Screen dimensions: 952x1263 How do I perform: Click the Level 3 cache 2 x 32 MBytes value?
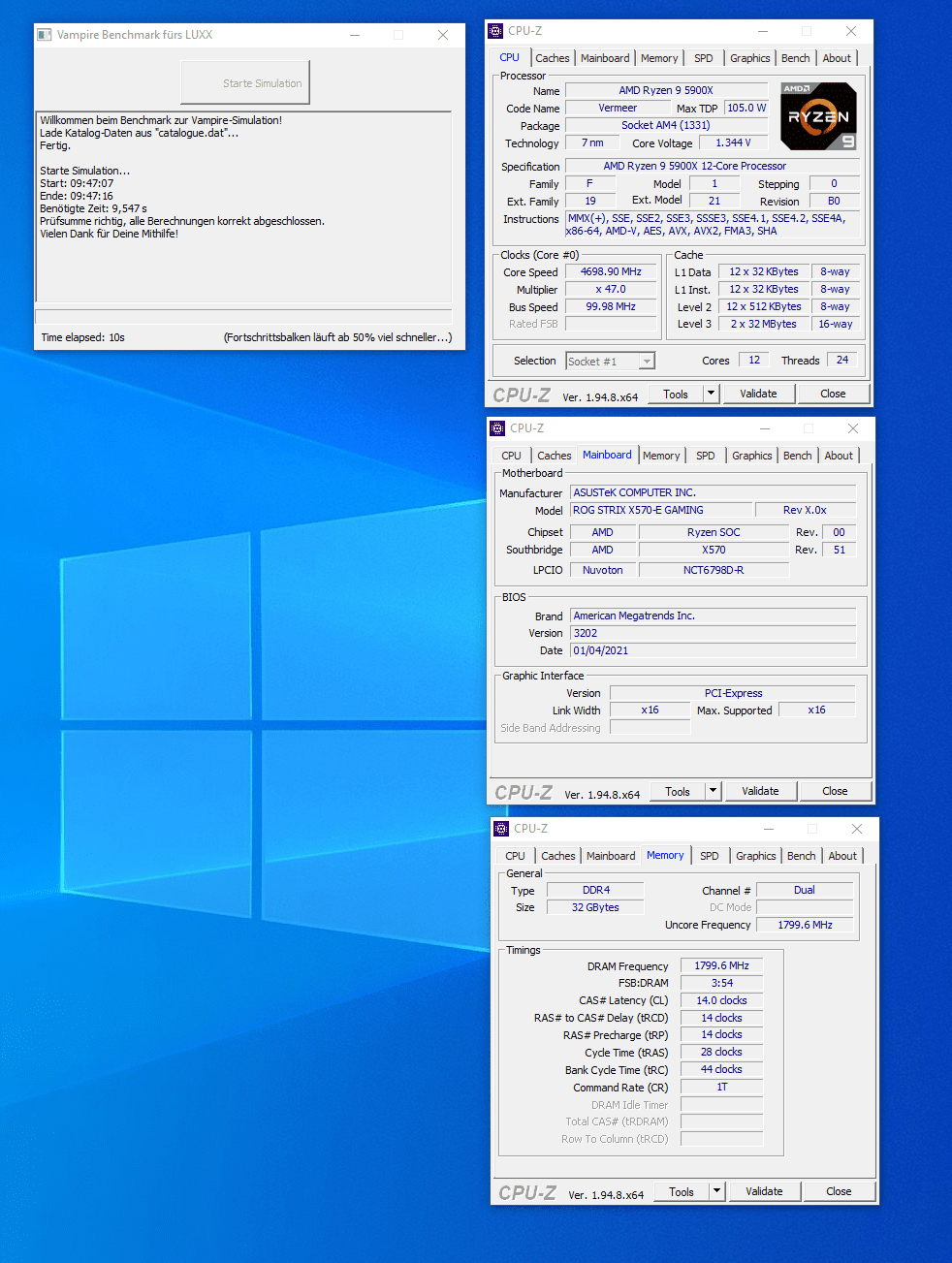pyautogui.click(x=764, y=324)
